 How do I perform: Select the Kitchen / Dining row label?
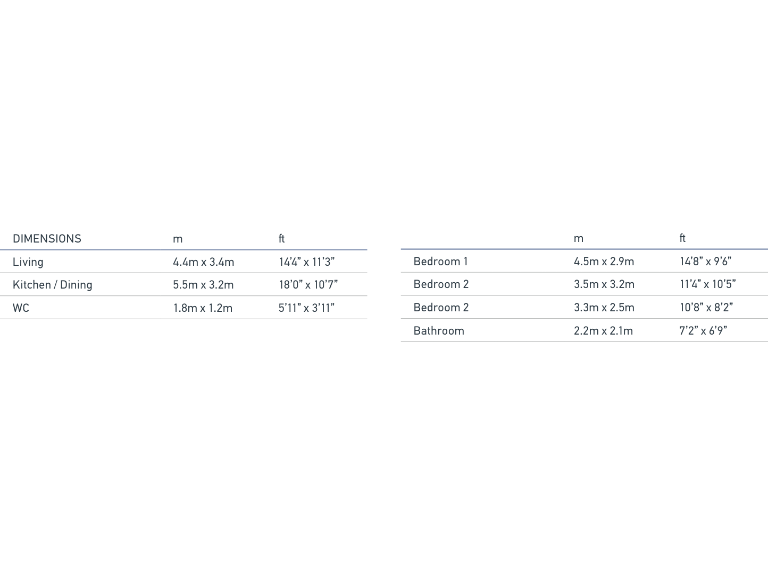[x=52, y=285]
